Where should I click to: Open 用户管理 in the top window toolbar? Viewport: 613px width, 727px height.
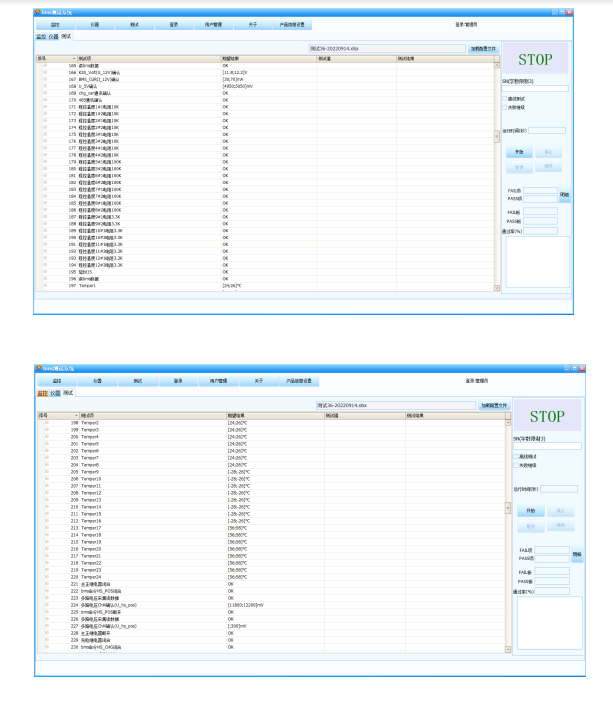point(218,23)
